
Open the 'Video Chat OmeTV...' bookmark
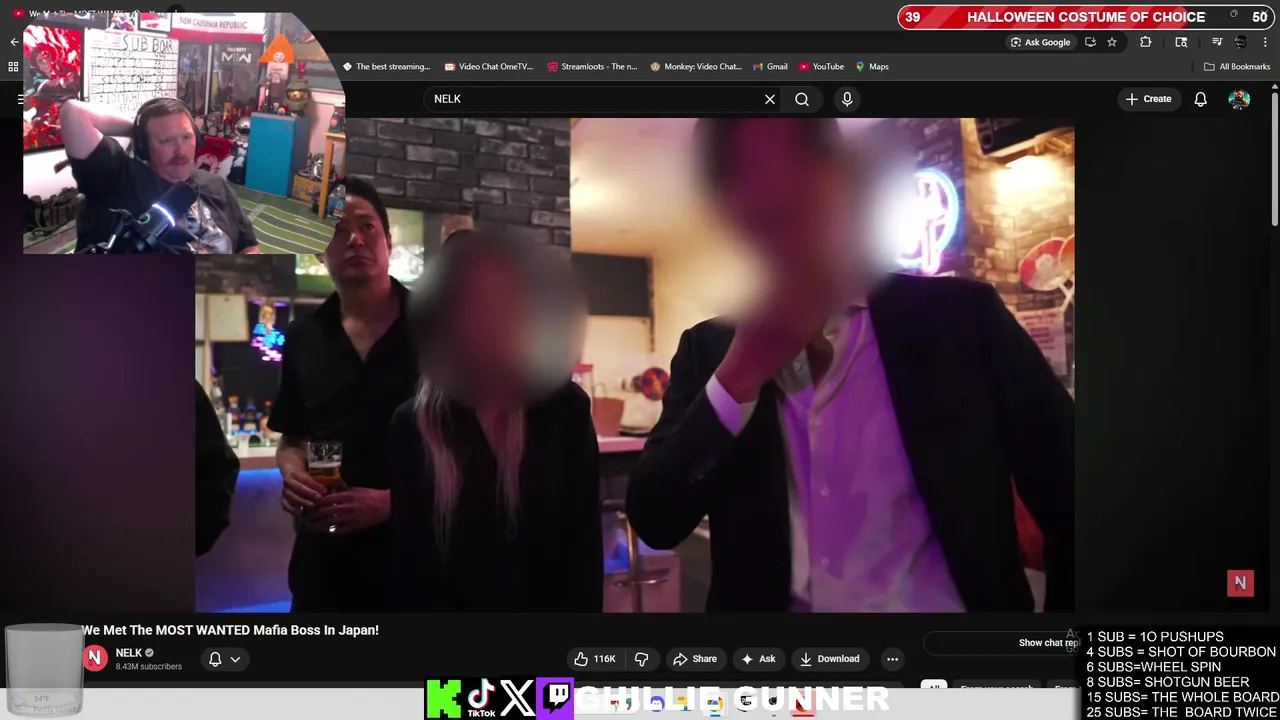tap(489, 67)
